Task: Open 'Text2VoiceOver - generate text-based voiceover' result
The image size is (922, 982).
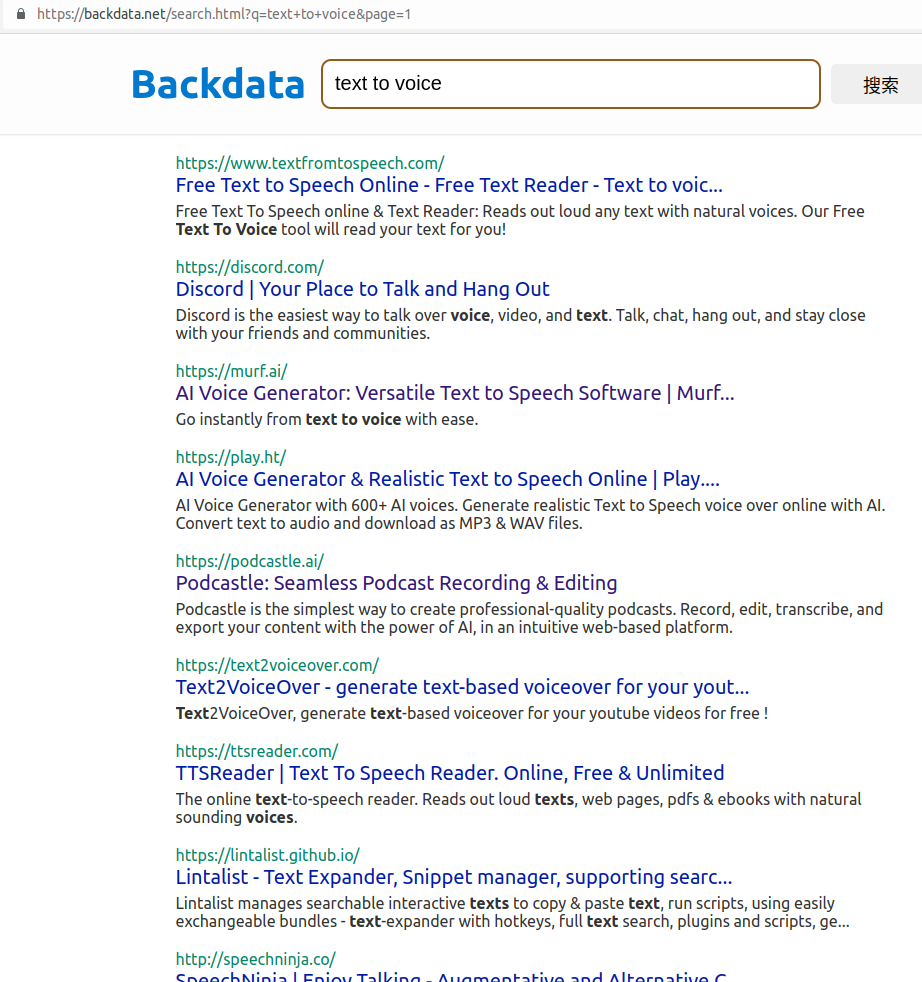Action: (462, 687)
